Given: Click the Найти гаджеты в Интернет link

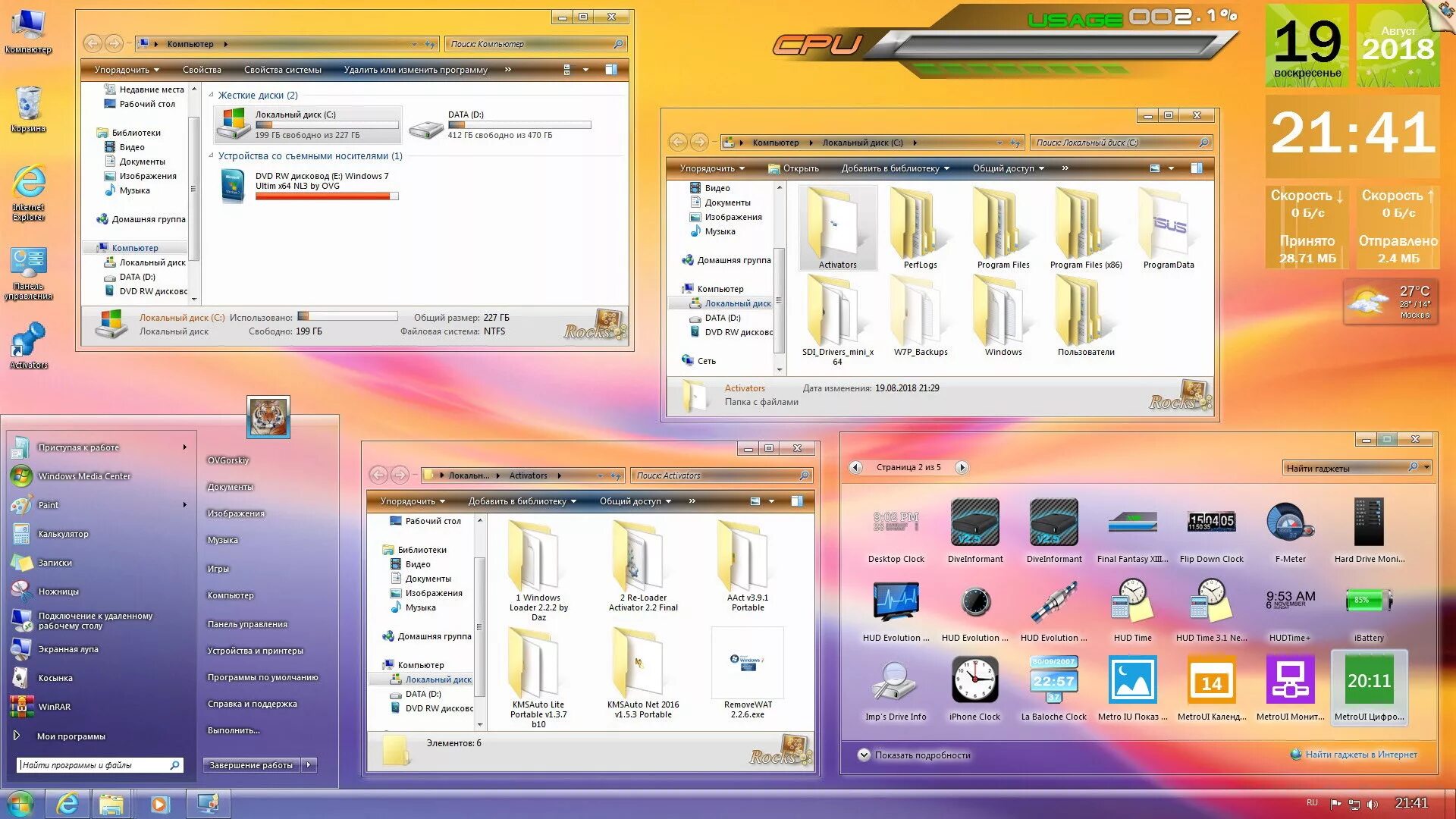Looking at the screenshot, I should point(1360,755).
